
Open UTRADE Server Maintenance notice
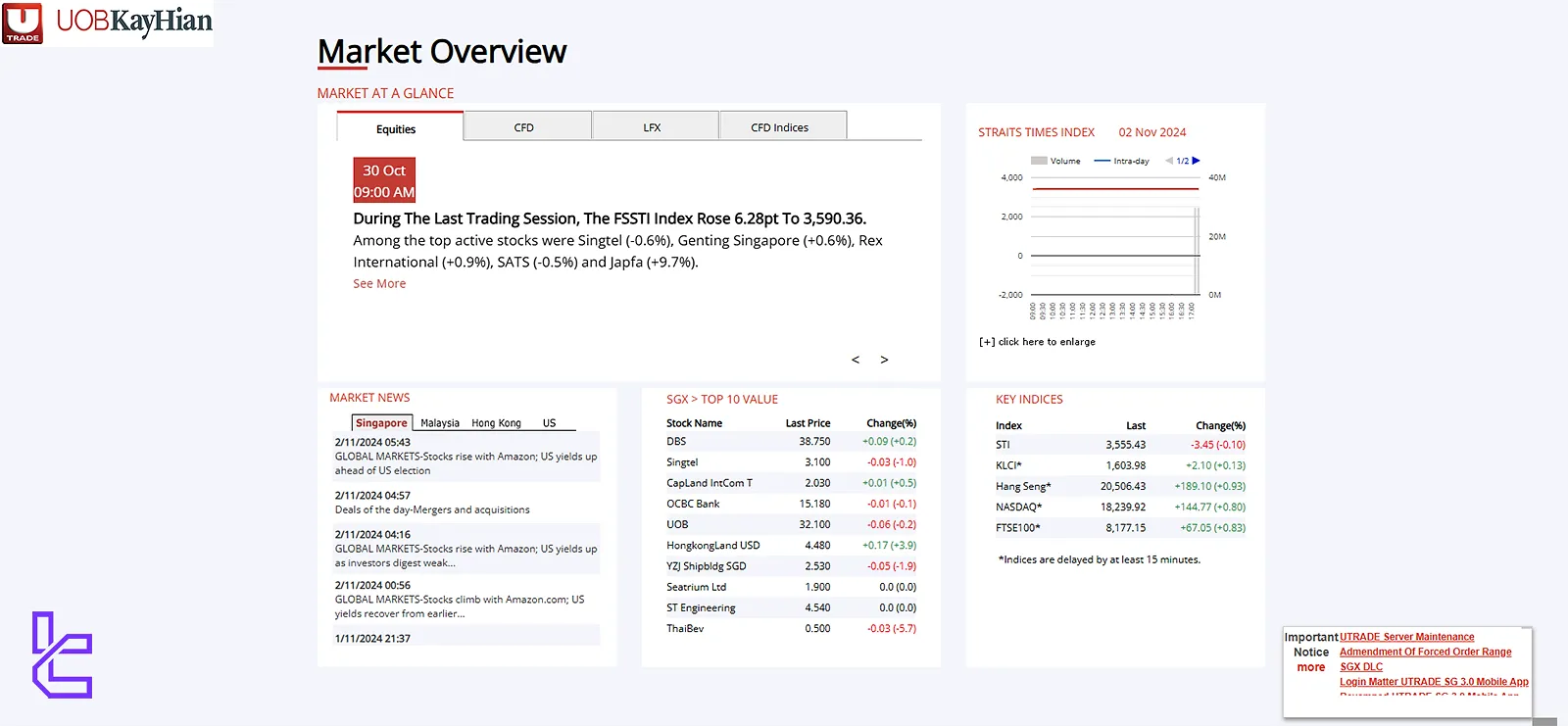coord(1406,637)
